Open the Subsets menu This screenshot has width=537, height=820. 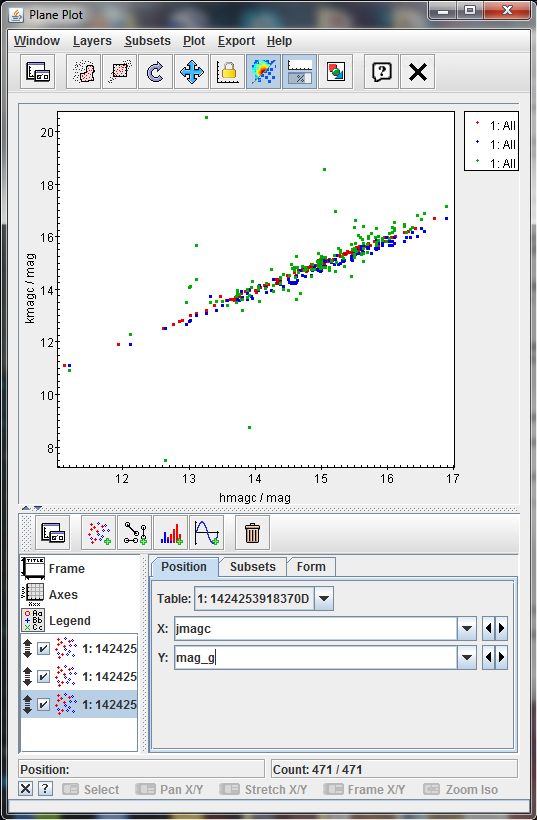tap(147, 41)
